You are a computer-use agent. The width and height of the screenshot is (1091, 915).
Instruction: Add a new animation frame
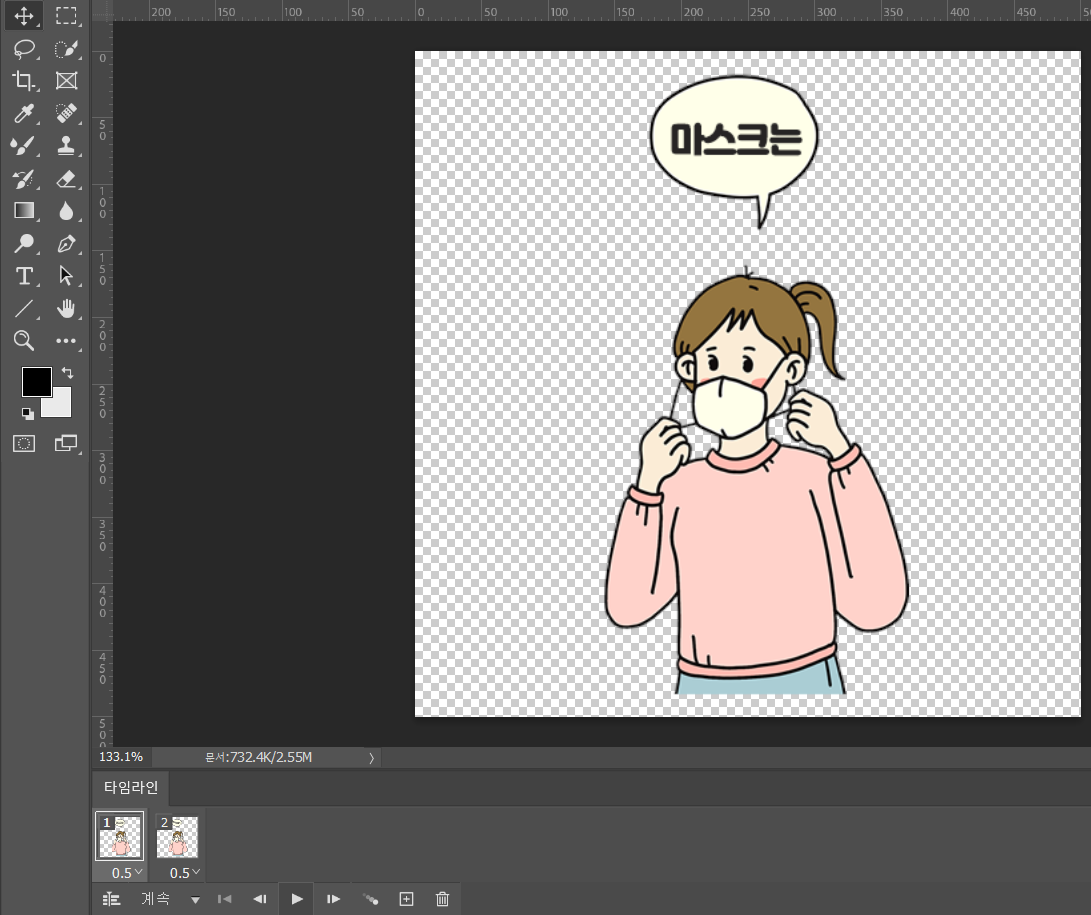pyautogui.click(x=406, y=898)
